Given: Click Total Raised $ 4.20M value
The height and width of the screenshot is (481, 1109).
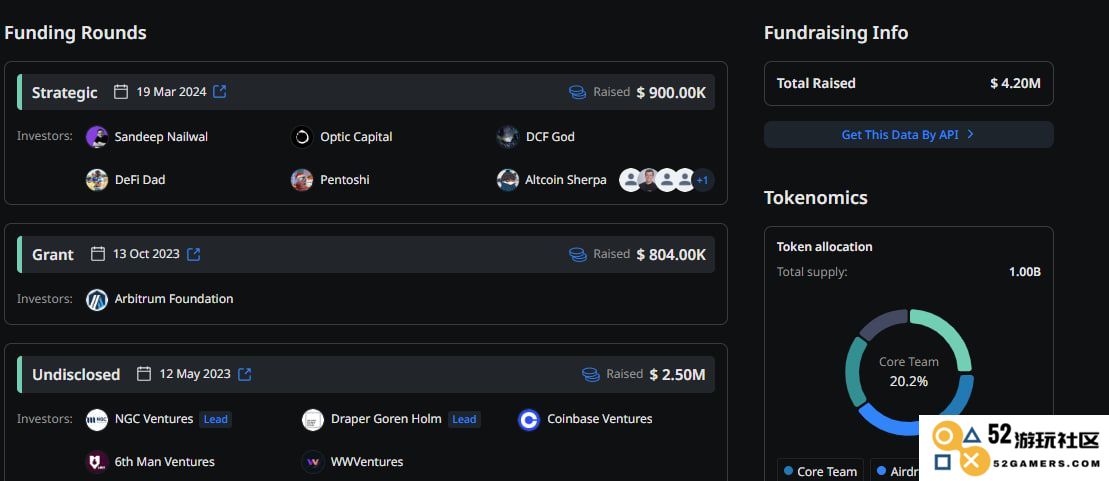Looking at the screenshot, I should (1015, 83).
